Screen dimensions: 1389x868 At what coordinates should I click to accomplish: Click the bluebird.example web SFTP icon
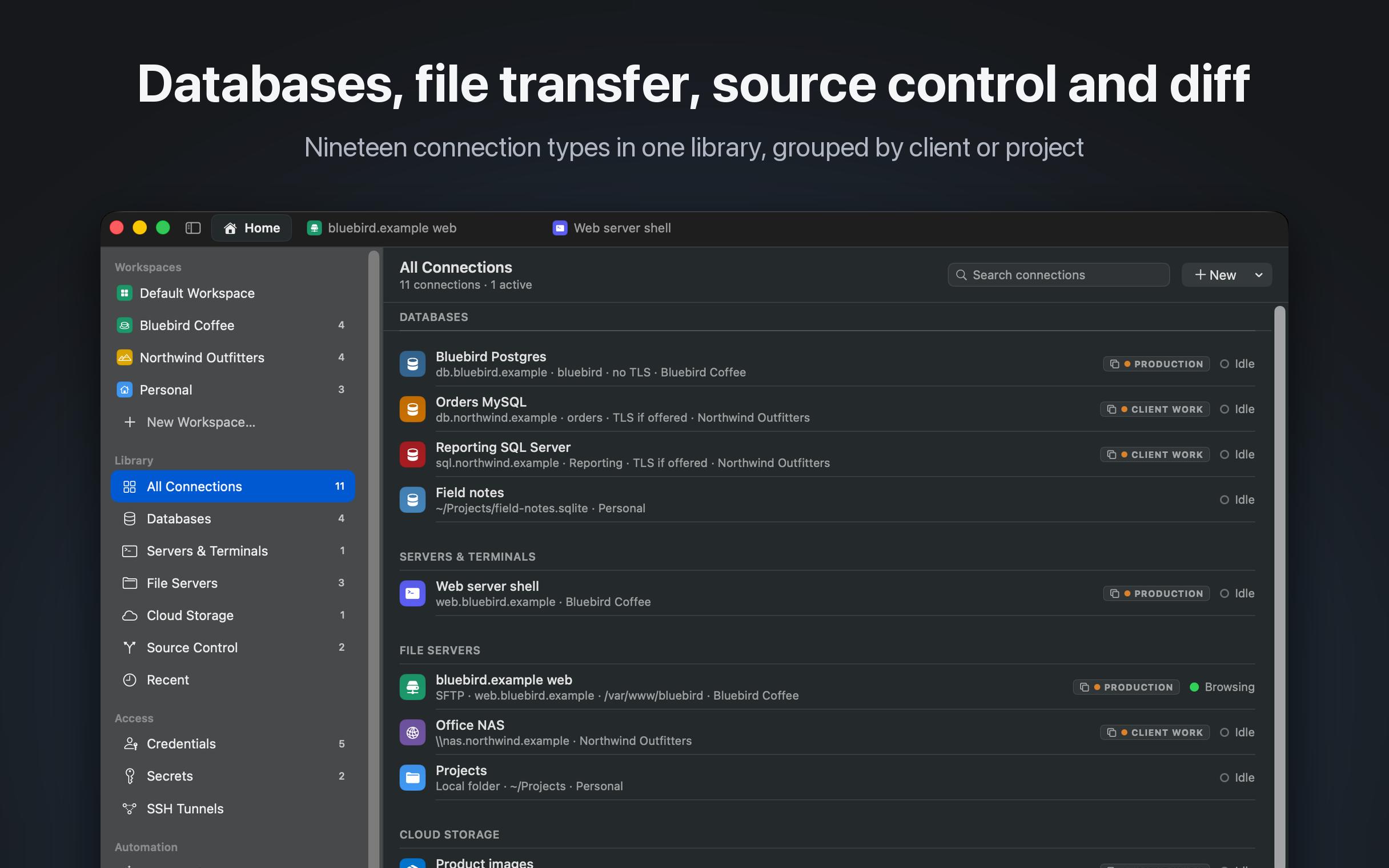click(412, 687)
